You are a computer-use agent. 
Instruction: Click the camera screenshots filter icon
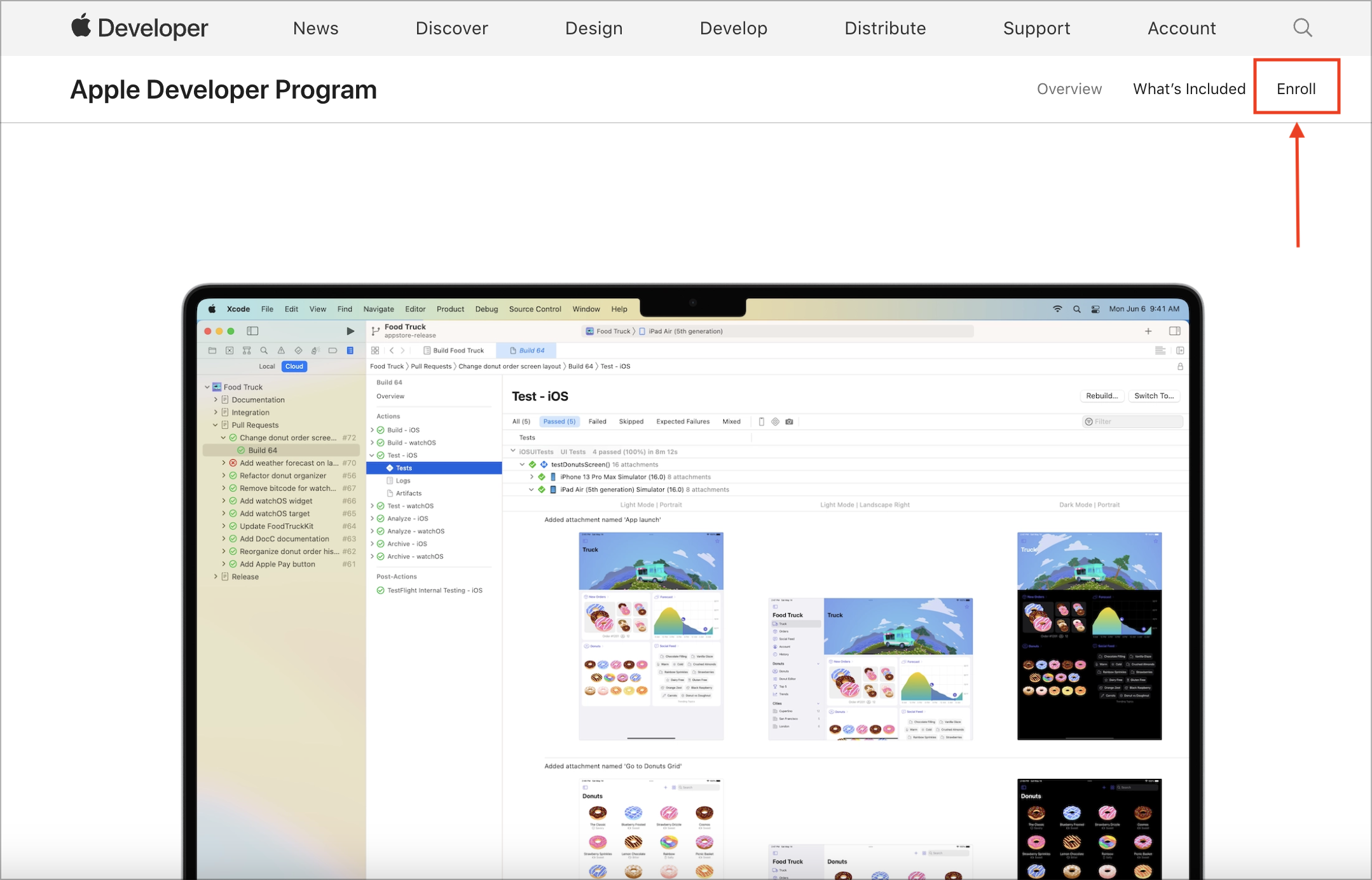coord(789,422)
